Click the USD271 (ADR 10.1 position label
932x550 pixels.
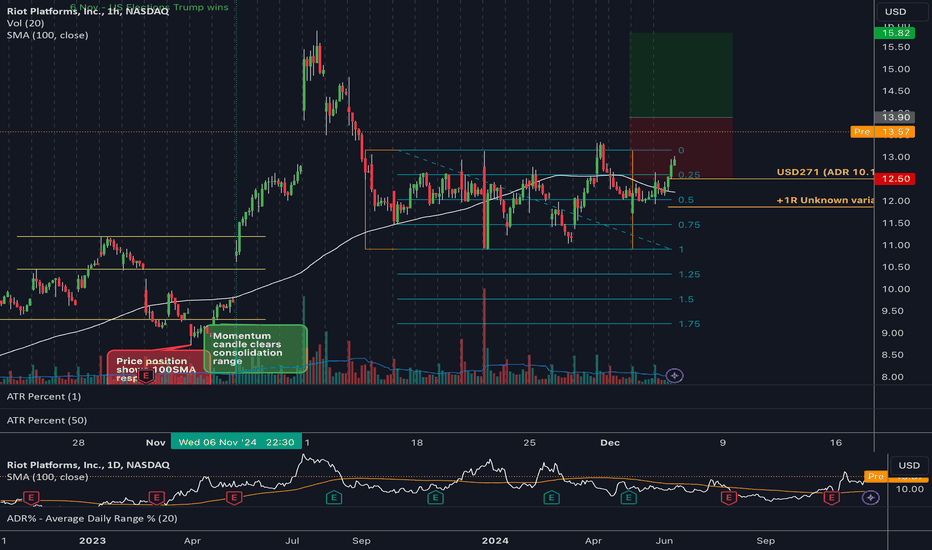point(825,172)
